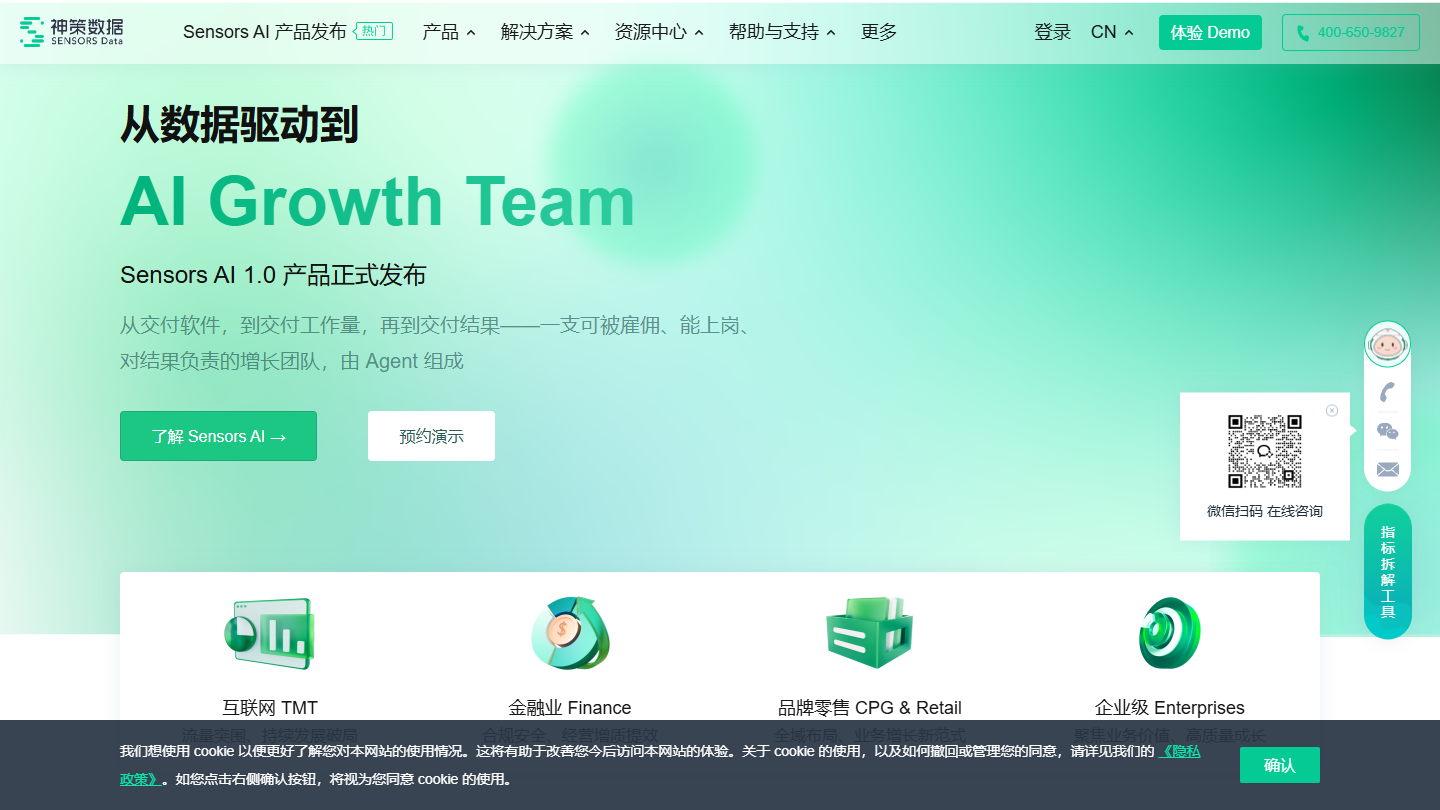Click the 金融业 Finance heading
1440x810 pixels.
coord(570,708)
